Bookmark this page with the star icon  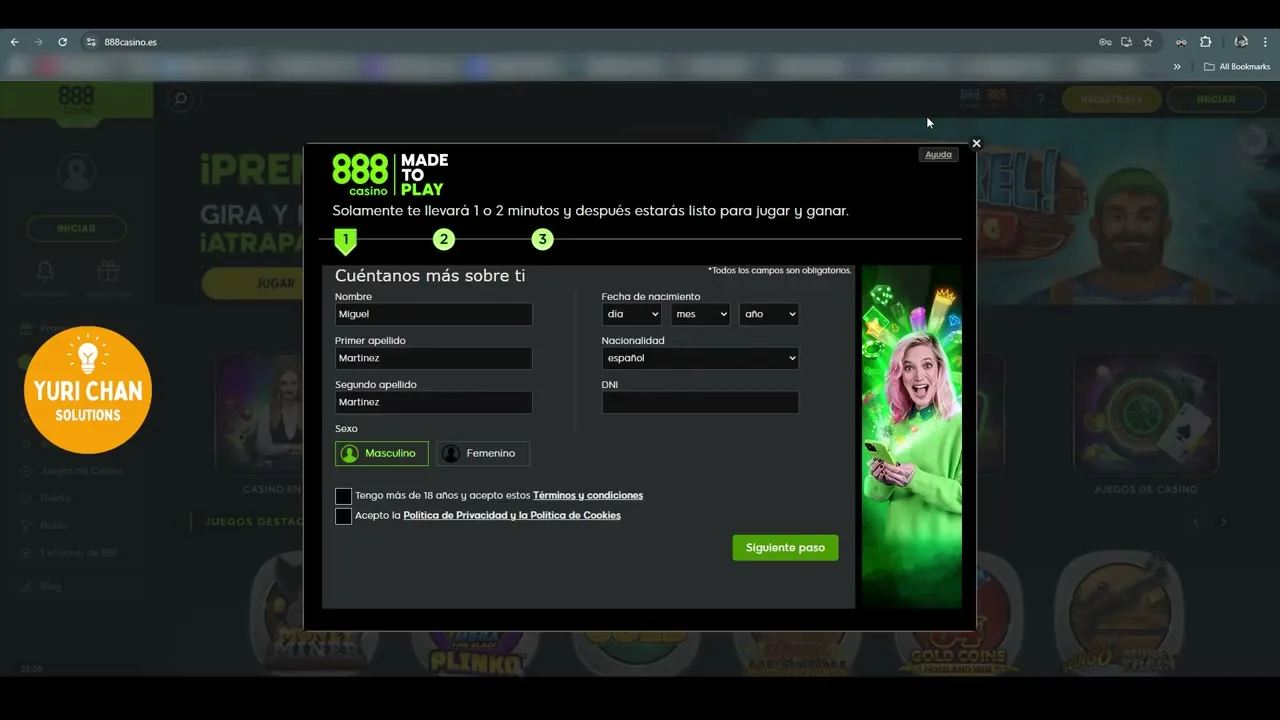[x=1148, y=42]
